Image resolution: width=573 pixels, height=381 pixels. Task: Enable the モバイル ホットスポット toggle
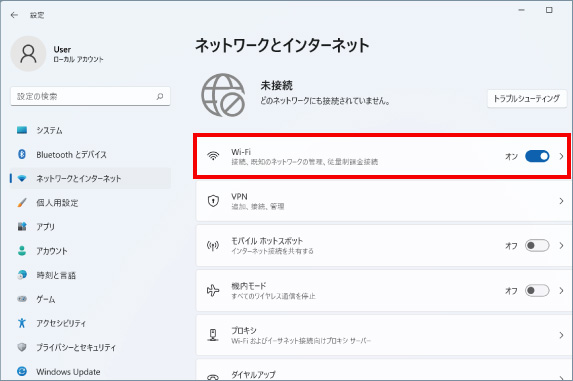coord(537,245)
